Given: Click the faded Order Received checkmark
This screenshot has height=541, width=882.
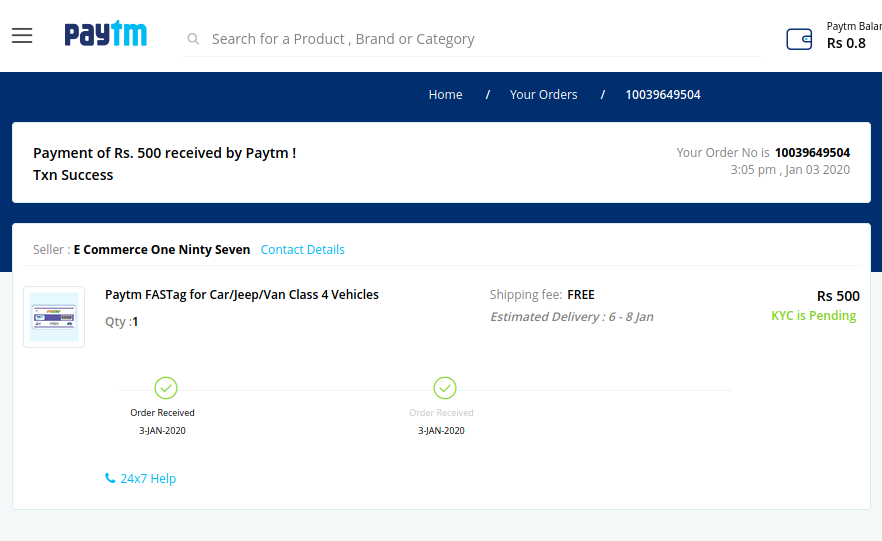Looking at the screenshot, I should tap(445, 388).
